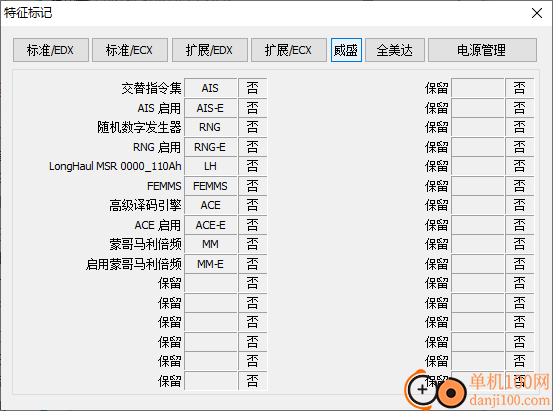Go to the 扩展/ECX tab
Viewport: 553px width, 411px height.
[x=289, y=50]
